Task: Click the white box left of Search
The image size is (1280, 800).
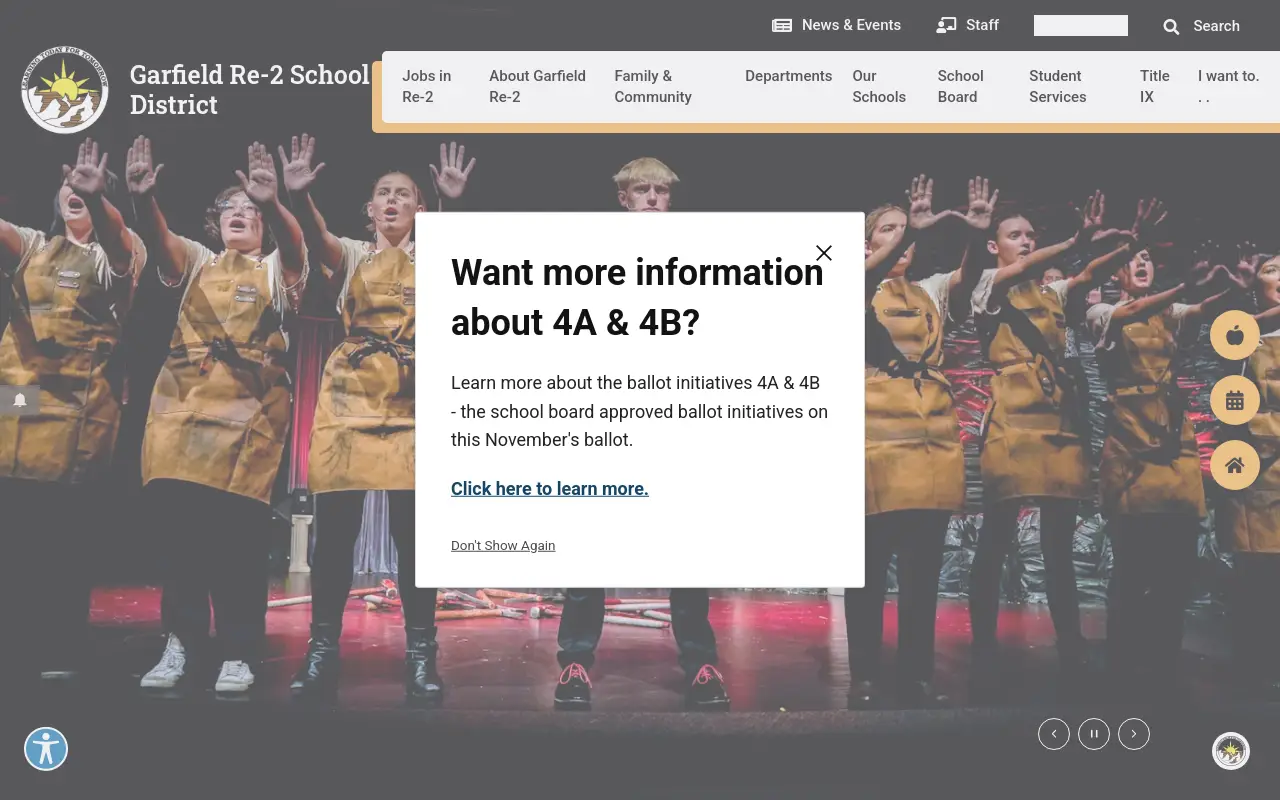Action: pyautogui.click(x=1081, y=25)
